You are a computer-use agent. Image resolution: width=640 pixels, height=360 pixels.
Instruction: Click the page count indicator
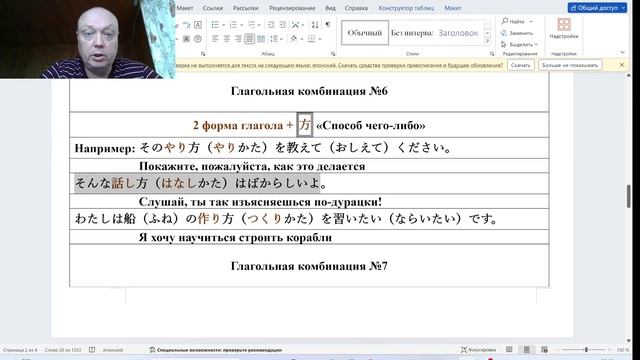20,350
